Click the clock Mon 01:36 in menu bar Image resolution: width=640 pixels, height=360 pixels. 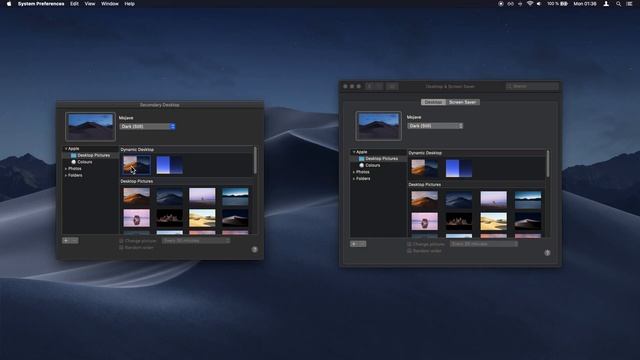pos(584,4)
